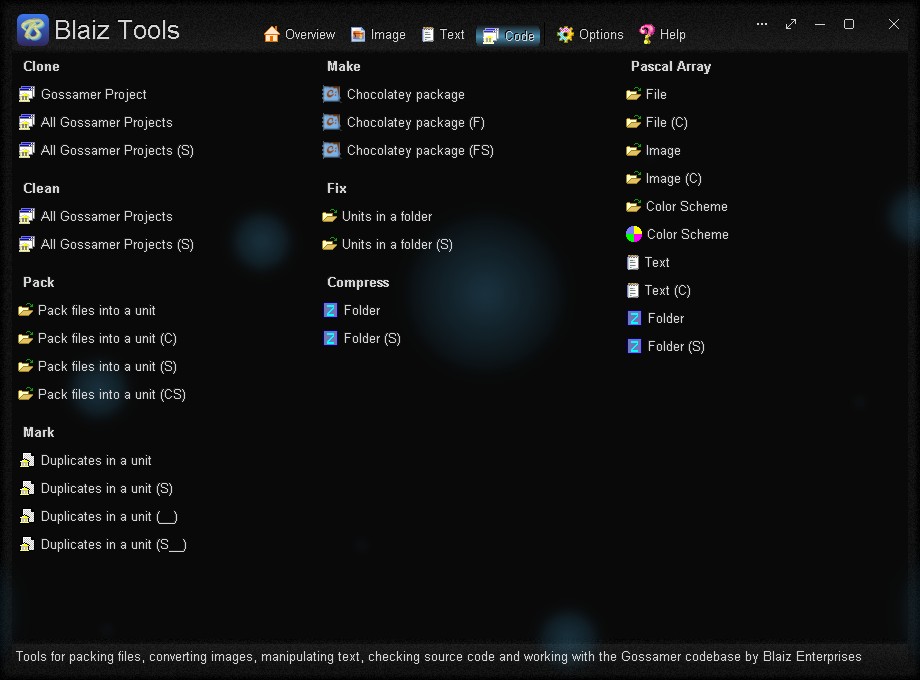Select Duplicates in a unit (S__)
920x680 pixels.
click(x=113, y=544)
